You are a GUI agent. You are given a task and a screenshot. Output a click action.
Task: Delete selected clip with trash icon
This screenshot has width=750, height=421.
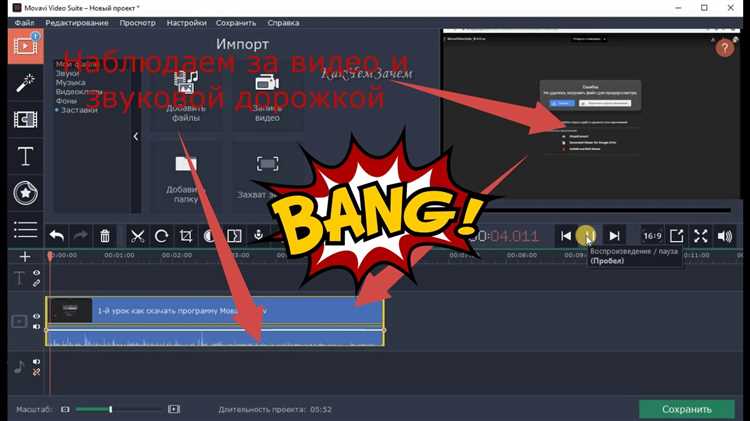tap(105, 236)
